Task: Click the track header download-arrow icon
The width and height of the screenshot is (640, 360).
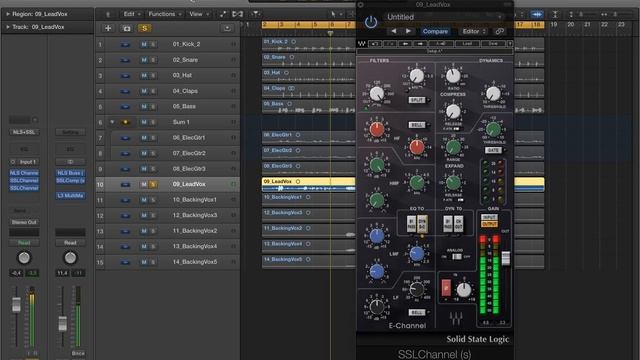Action: [x=227, y=28]
